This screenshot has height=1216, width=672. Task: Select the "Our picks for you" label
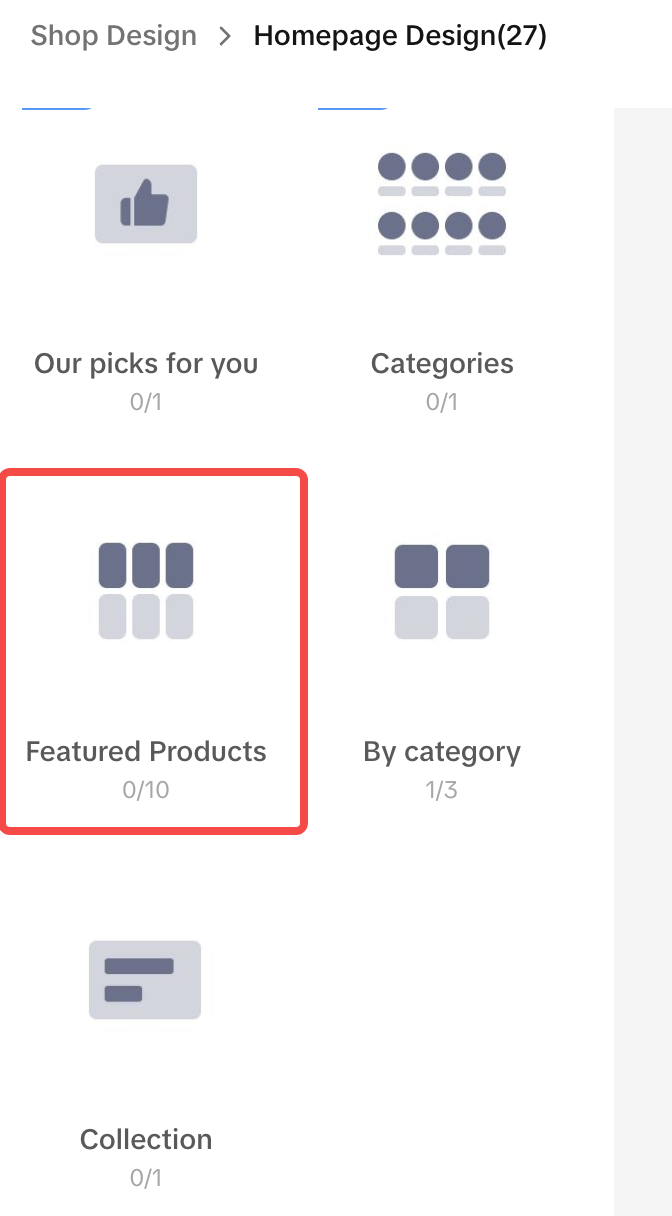coord(146,363)
